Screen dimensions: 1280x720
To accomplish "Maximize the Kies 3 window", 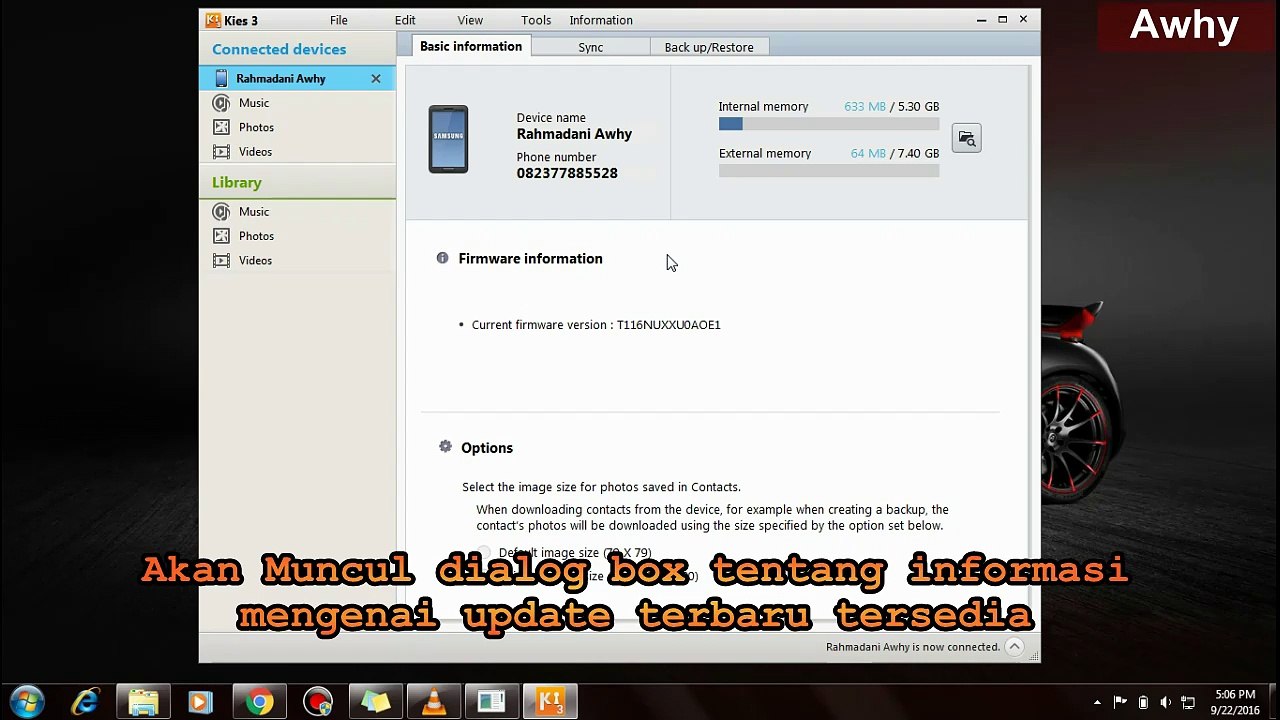I will pos(1002,19).
